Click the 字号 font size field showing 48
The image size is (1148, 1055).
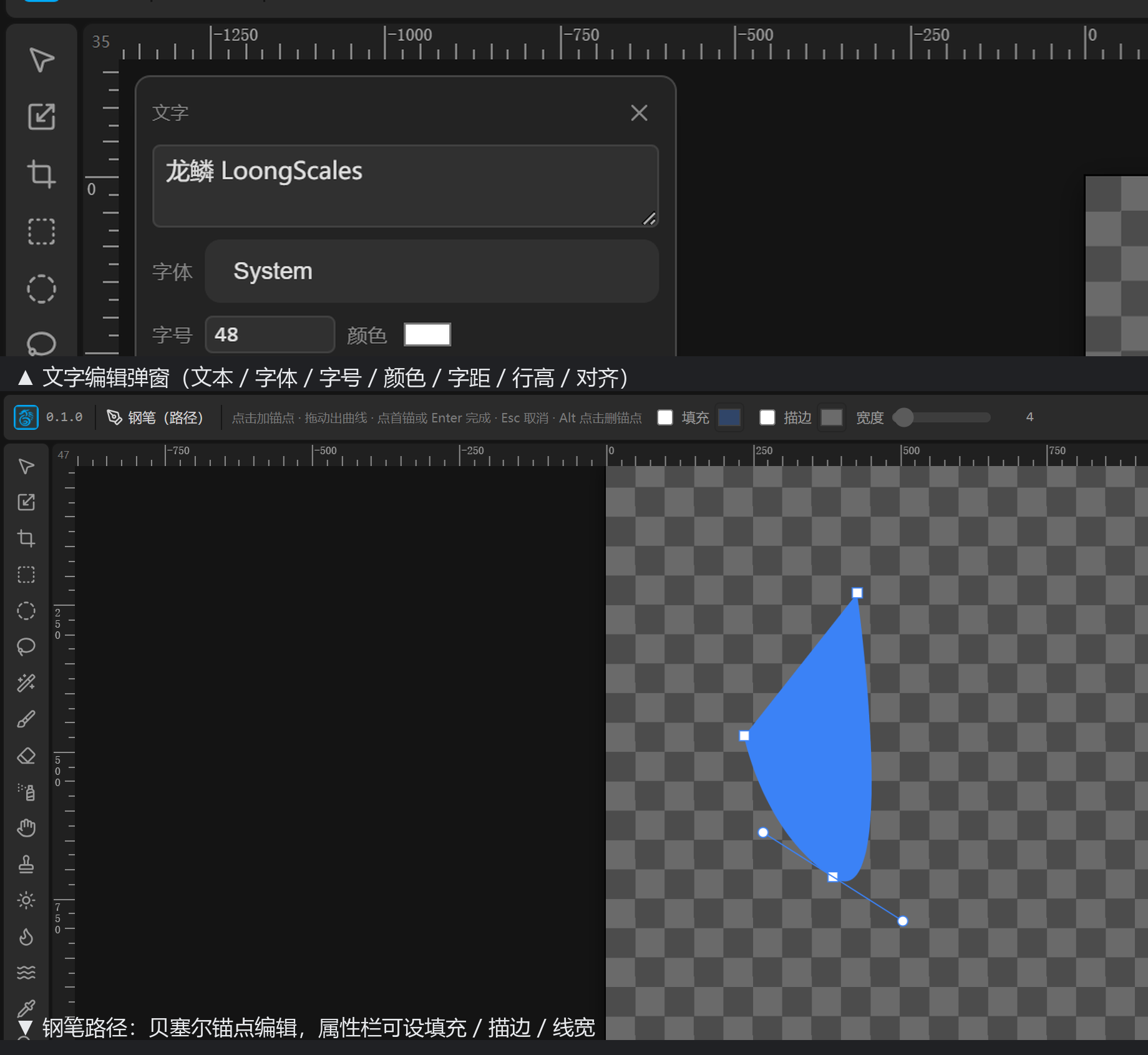[x=270, y=334]
